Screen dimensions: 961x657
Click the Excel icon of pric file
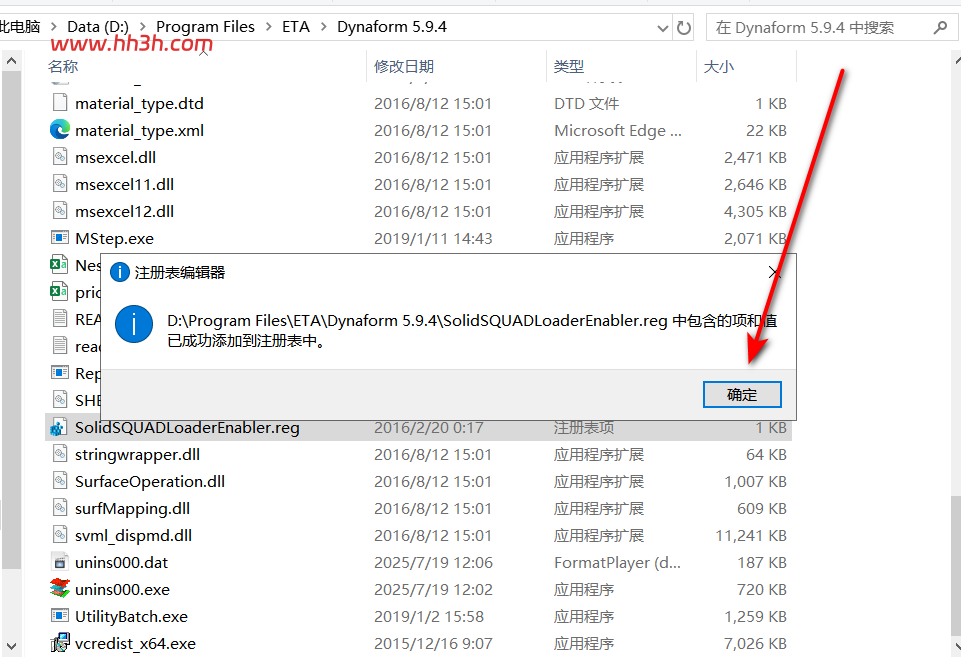[59, 292]
